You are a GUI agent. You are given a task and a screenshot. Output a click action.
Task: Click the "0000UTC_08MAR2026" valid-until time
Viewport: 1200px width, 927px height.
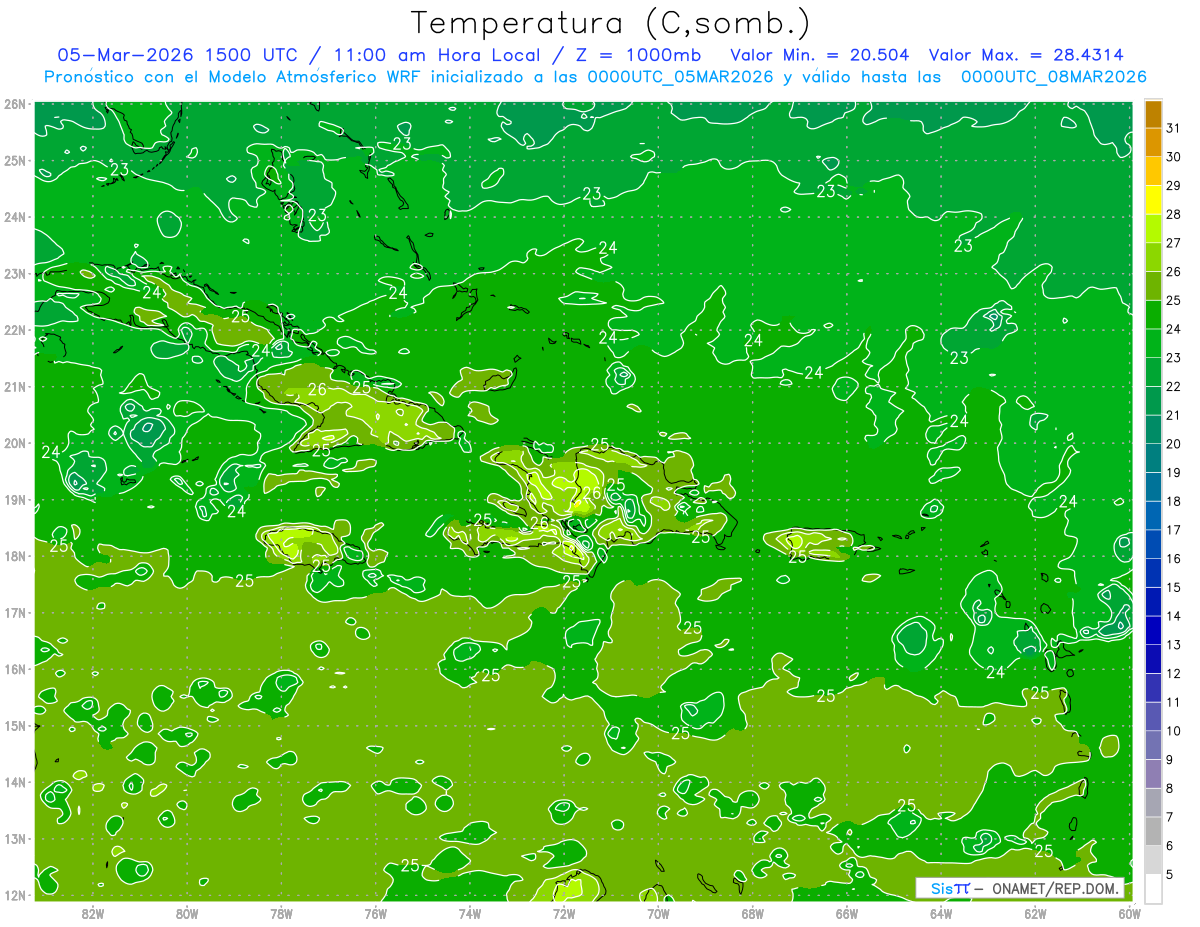[1053, 76]
